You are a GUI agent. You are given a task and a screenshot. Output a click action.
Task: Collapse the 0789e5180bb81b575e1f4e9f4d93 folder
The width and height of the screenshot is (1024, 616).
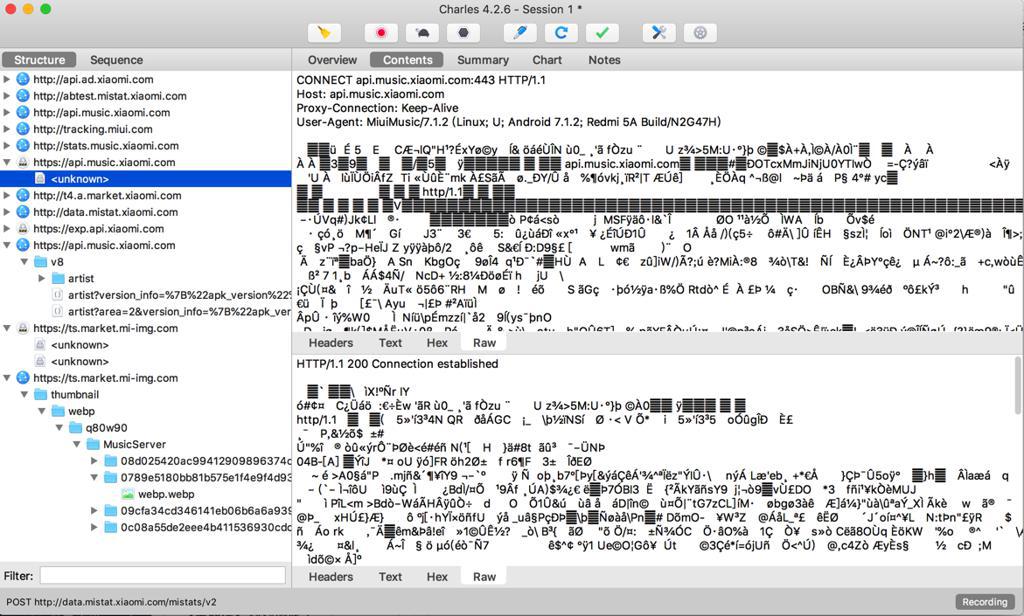tap(94, 478)
